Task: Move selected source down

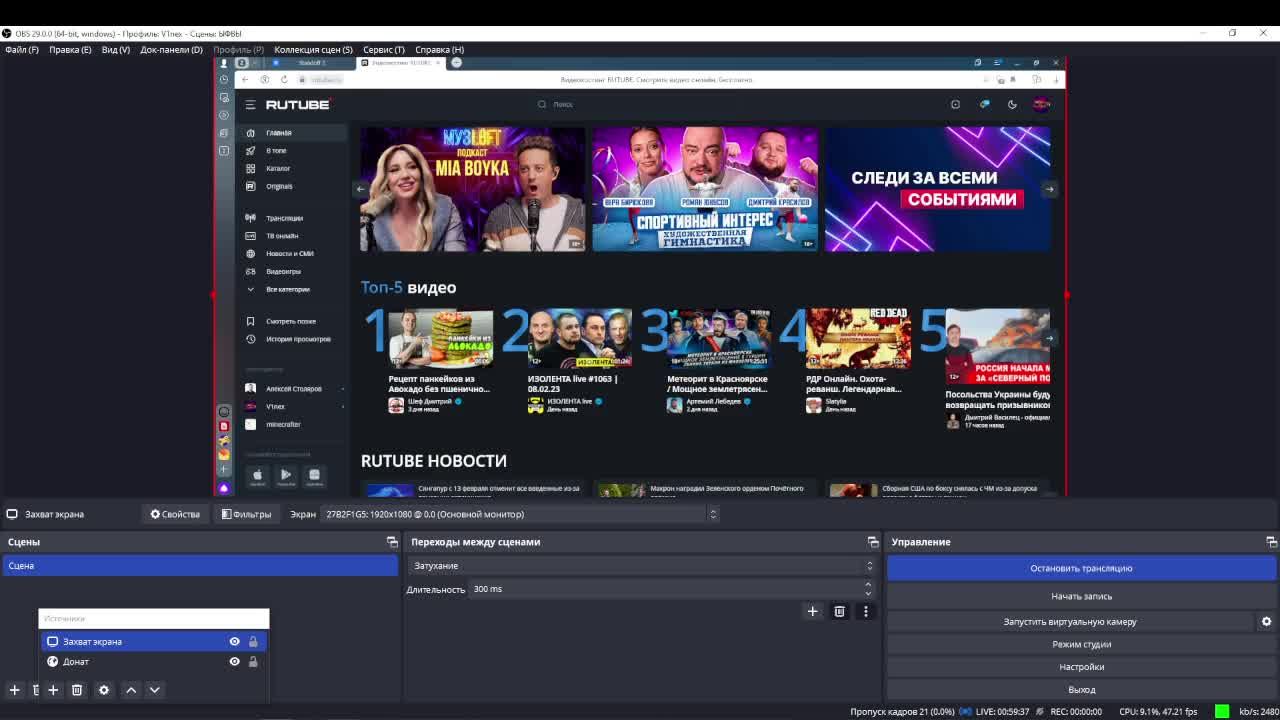Action: click(155, 690)
